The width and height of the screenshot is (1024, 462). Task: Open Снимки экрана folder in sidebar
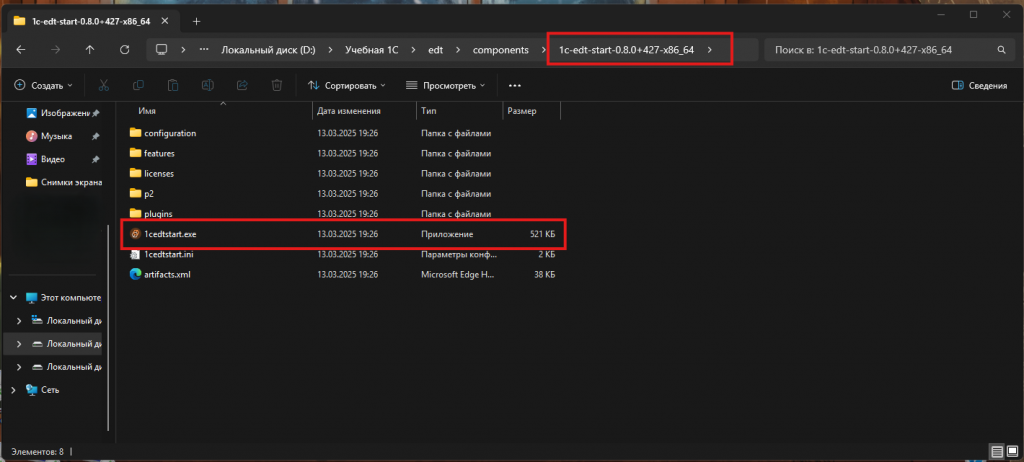tap(63, 182)
